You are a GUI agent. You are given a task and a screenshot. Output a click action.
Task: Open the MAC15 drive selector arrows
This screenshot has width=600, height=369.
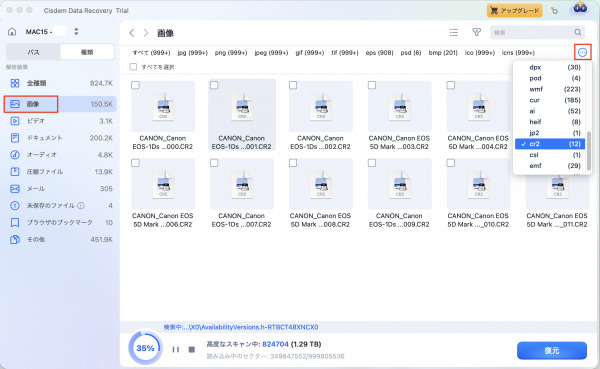tap(76, 31)
